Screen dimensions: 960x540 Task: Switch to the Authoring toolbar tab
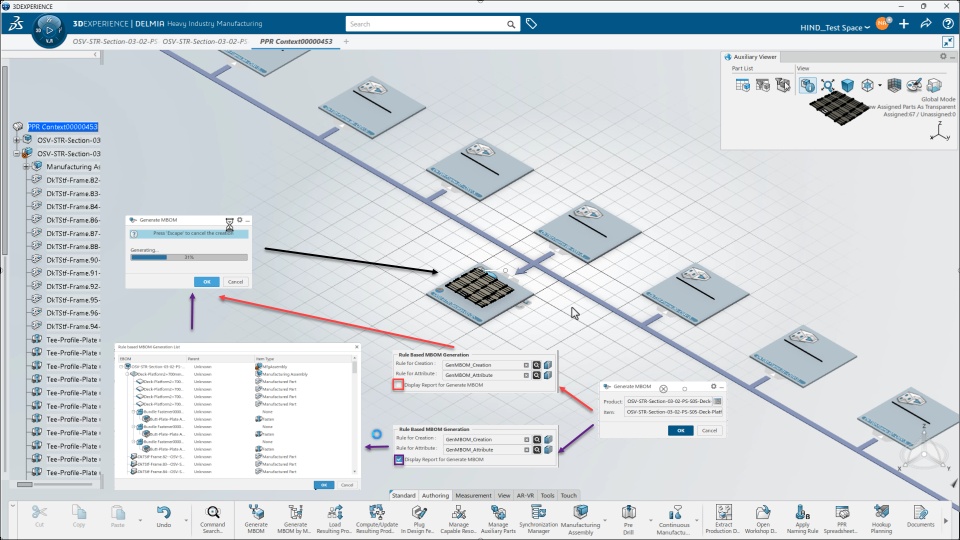[435, 495]
